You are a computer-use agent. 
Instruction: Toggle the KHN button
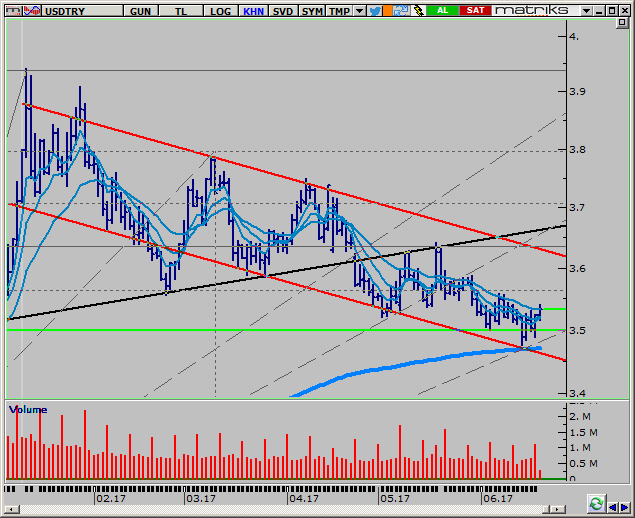point(252,10)
